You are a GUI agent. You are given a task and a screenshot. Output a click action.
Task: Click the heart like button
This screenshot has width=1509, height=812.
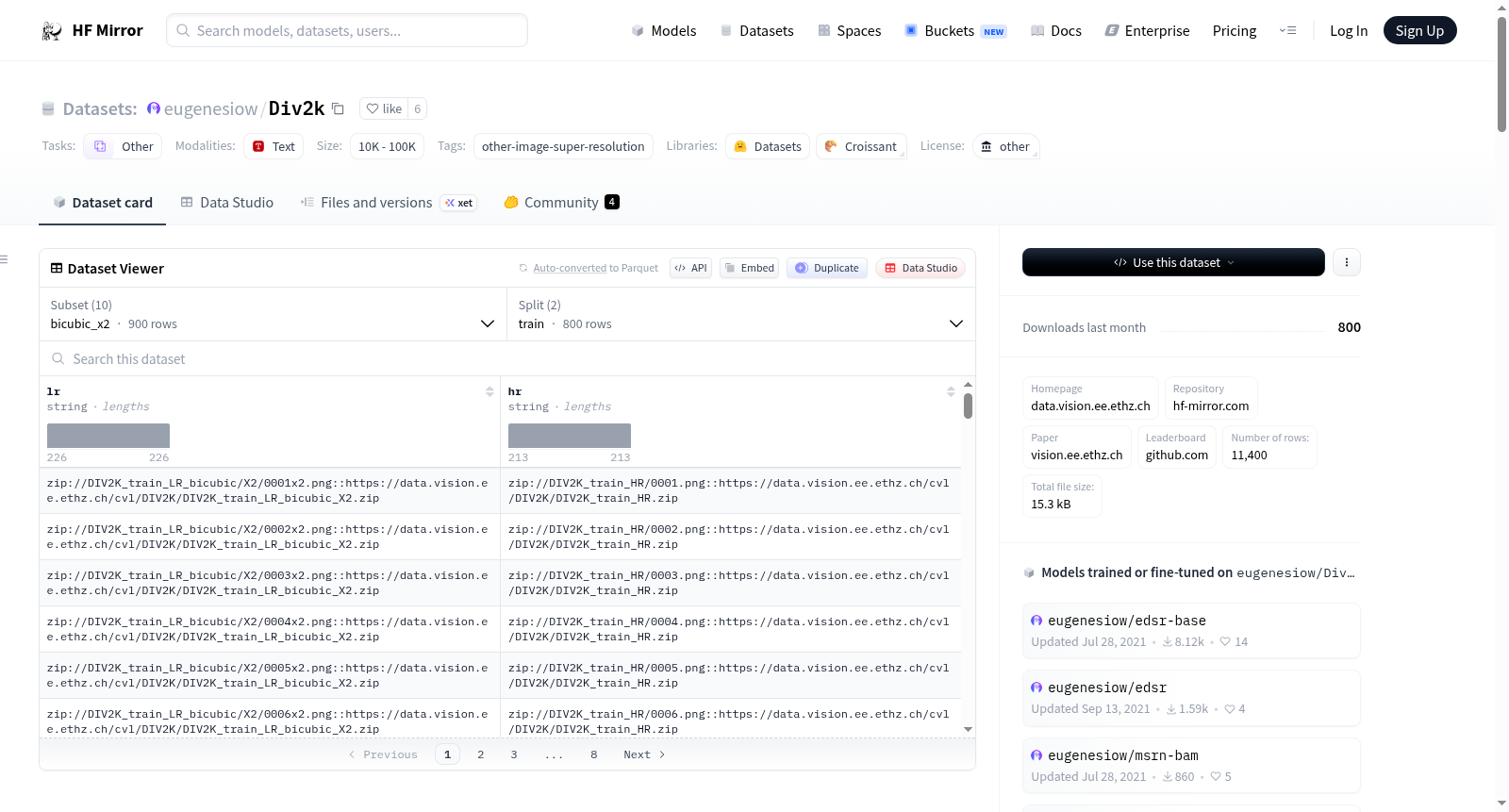(x=384, y=108)
